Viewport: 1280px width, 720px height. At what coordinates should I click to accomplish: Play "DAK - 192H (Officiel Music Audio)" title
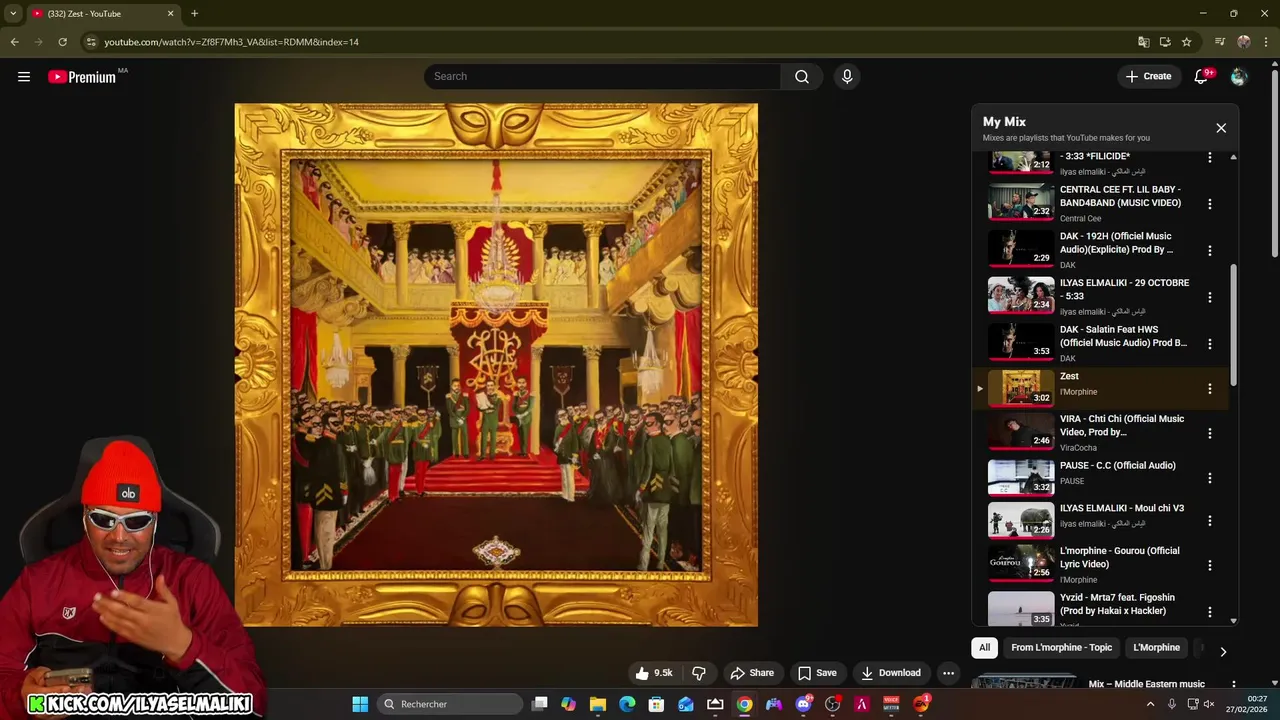tap(1116, 243)
